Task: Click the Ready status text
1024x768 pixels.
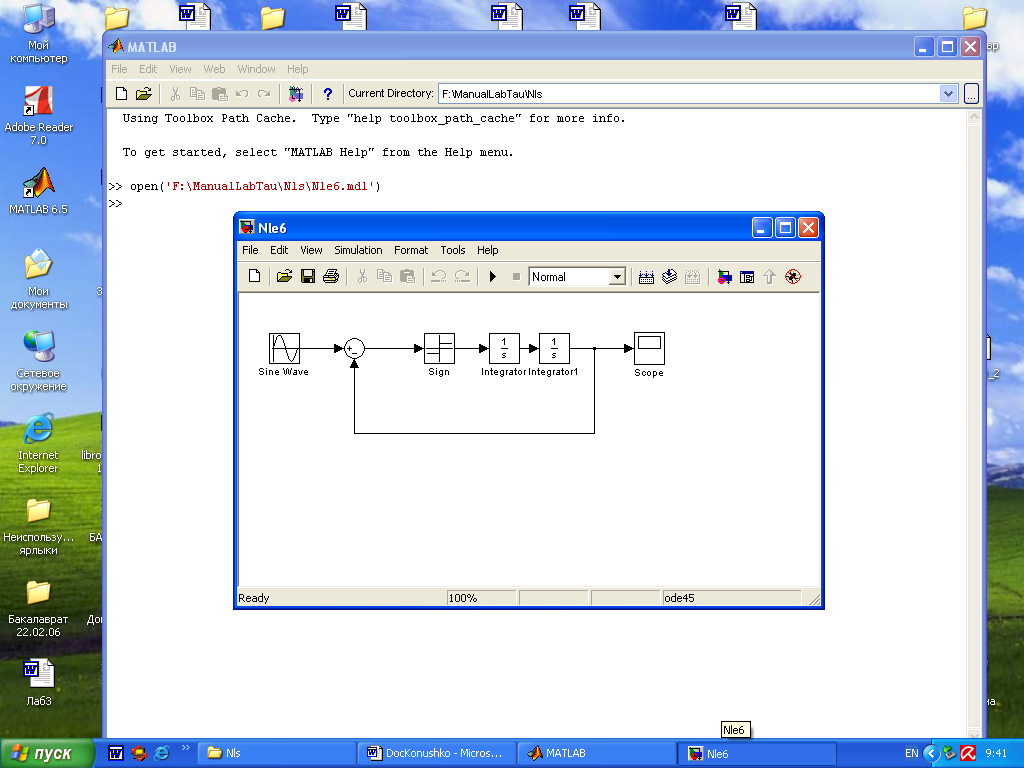Action: click(253, 598)
